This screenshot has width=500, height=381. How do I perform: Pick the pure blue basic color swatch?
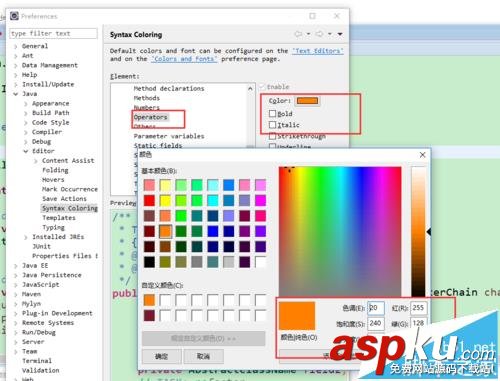point(212,231)
